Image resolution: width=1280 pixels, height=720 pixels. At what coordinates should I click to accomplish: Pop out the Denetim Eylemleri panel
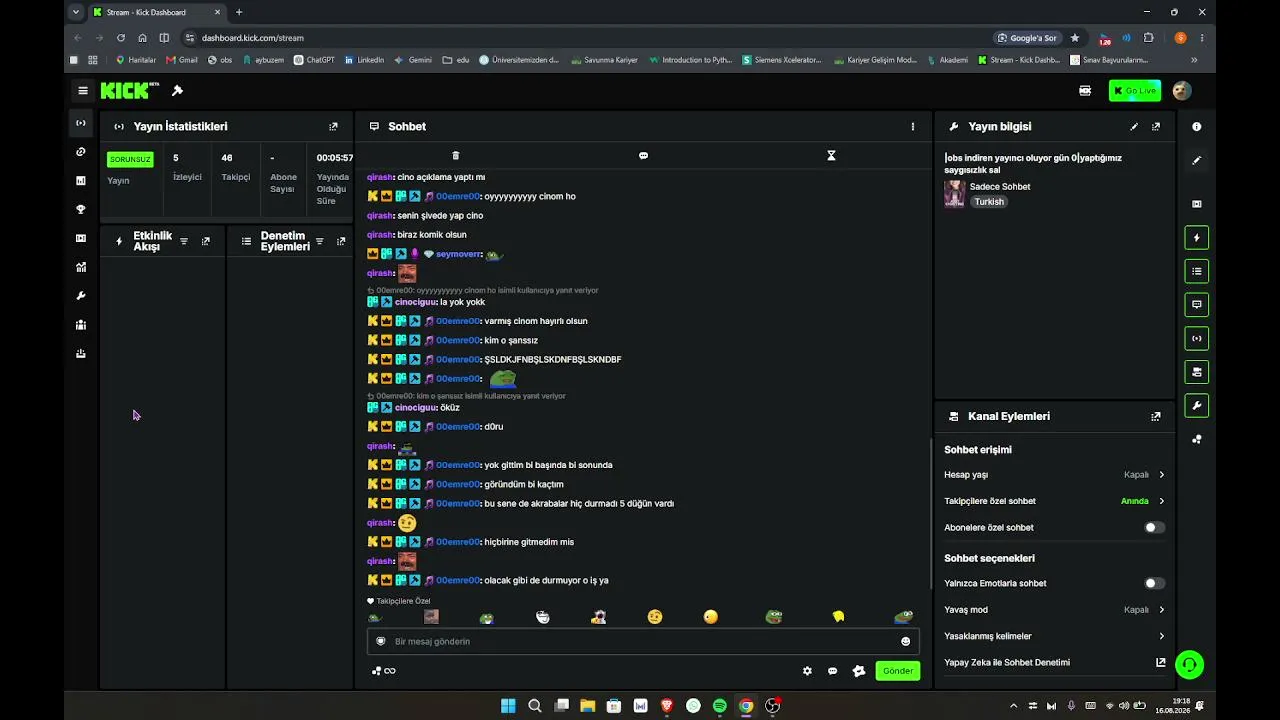[341, 241]
